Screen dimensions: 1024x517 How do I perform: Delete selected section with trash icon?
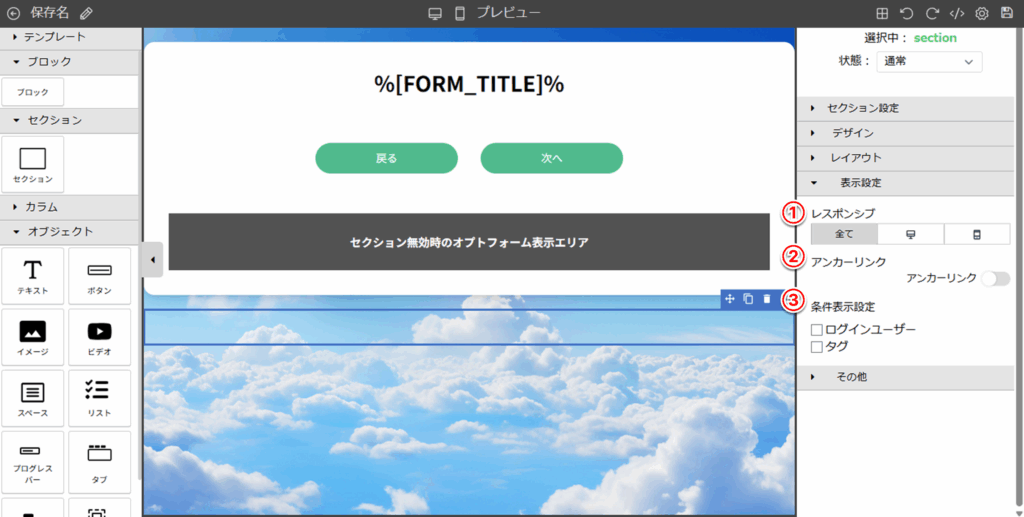[x=766, y=299]
